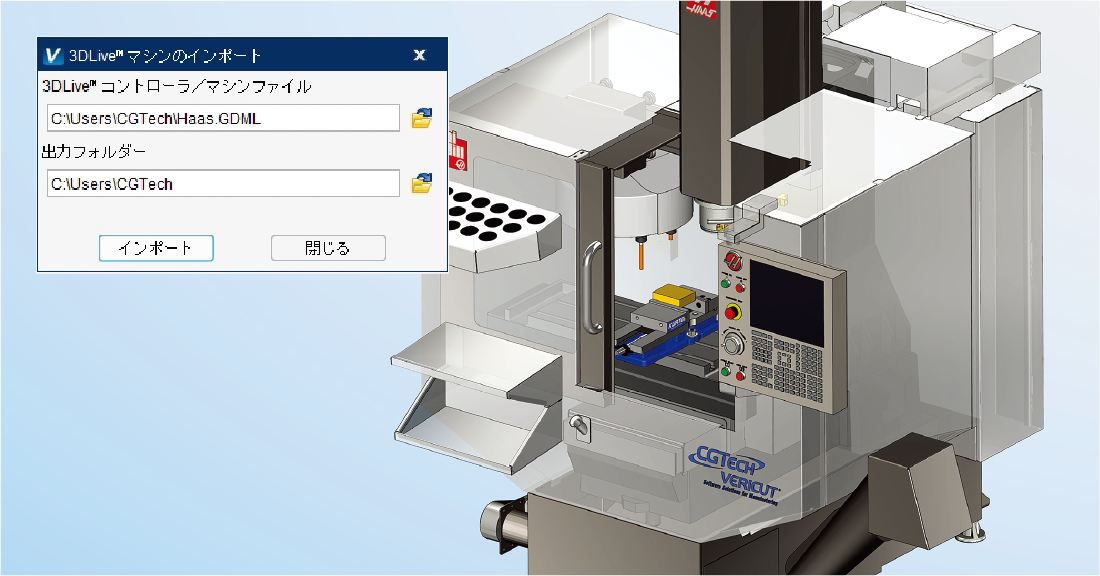Click the 出力フォルダー label
The width and height of the screenshot is (1100, 576).
pyautogui.click(x=94, y=152)
